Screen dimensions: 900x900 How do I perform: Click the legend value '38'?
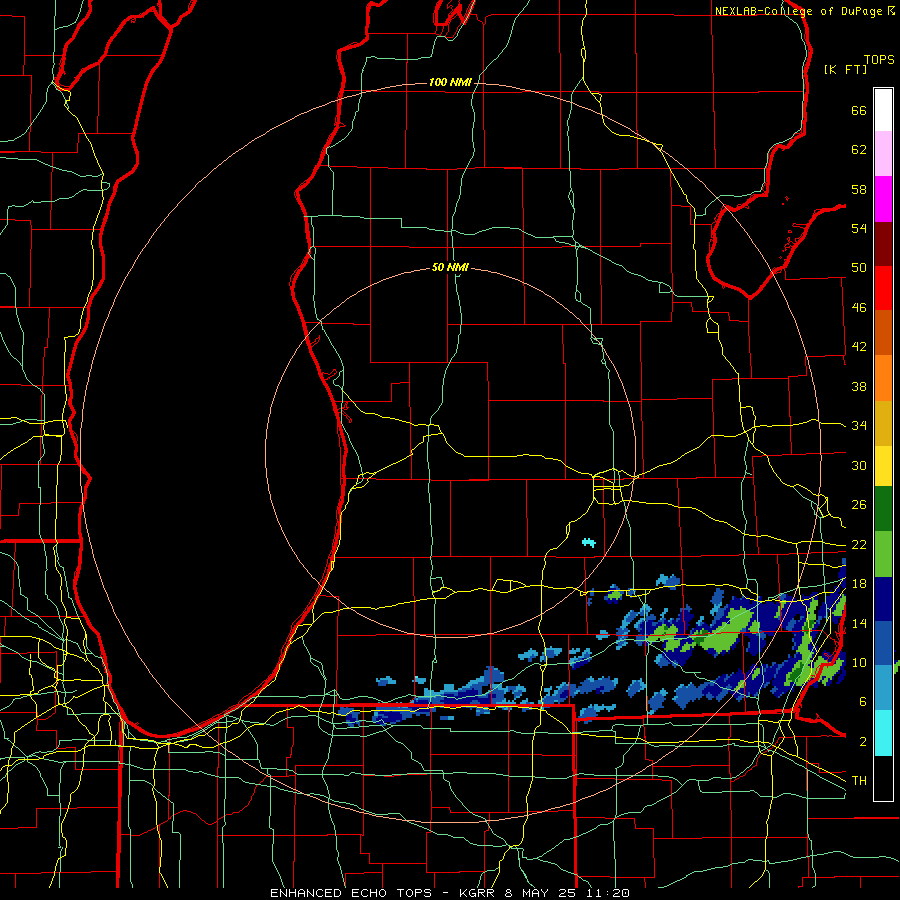pyautogui.click(x=859, y=387)
